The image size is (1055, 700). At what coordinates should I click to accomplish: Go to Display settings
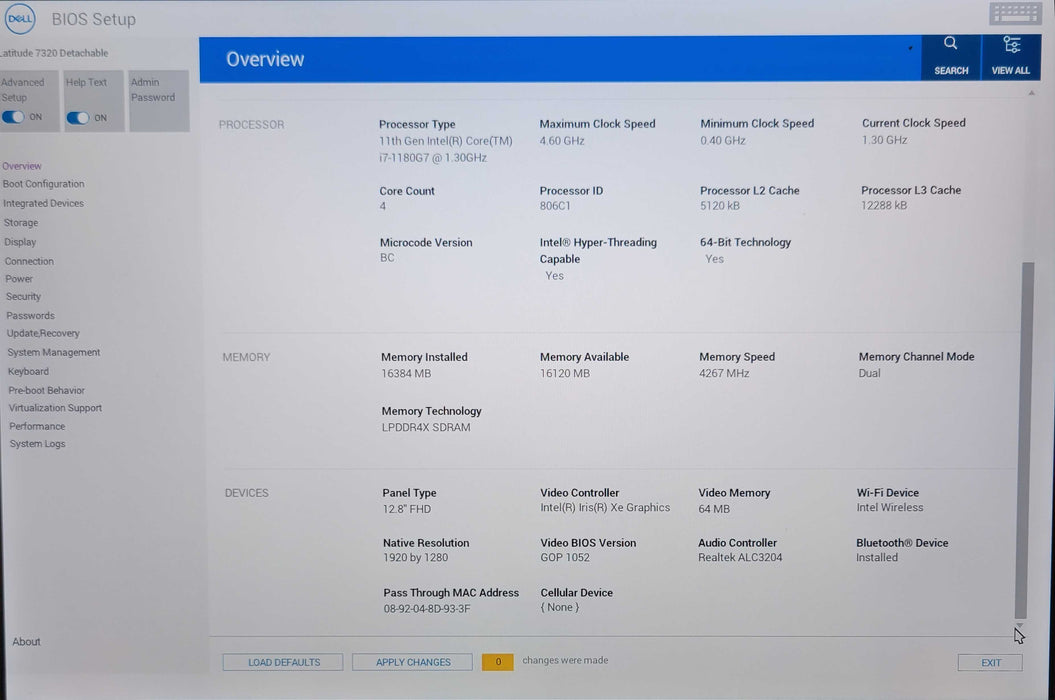click(x=20, y=242)
